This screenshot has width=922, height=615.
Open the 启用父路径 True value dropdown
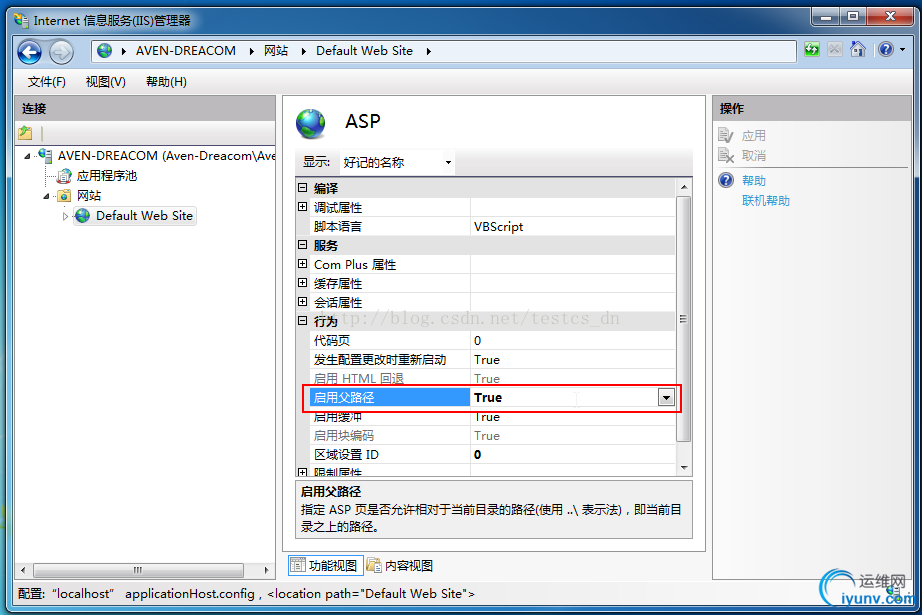[666, 397]
